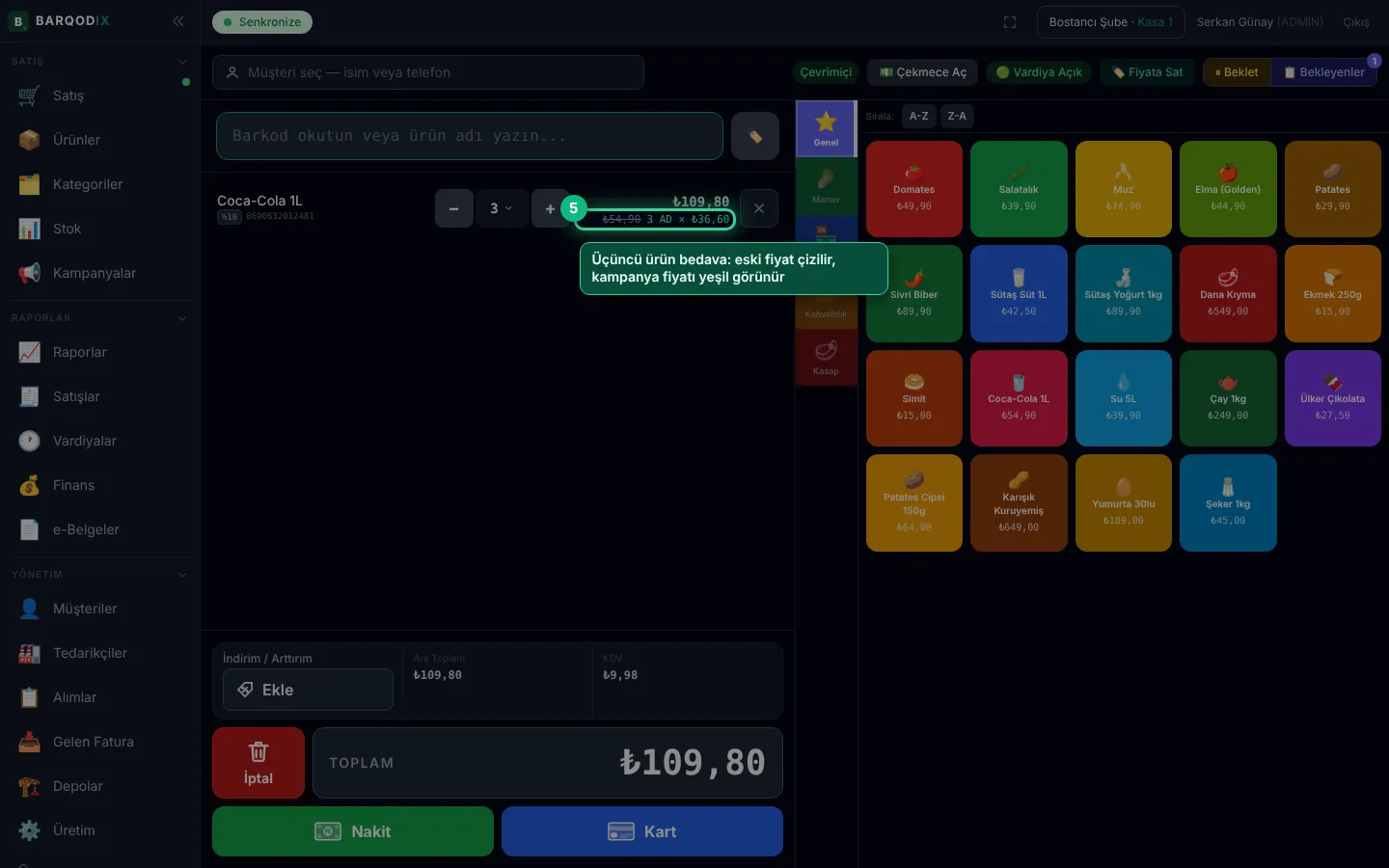The width and height of the screenshot is (1389, 868).
Task: Cancel the sale with İptal
Action: coord(259,763)
